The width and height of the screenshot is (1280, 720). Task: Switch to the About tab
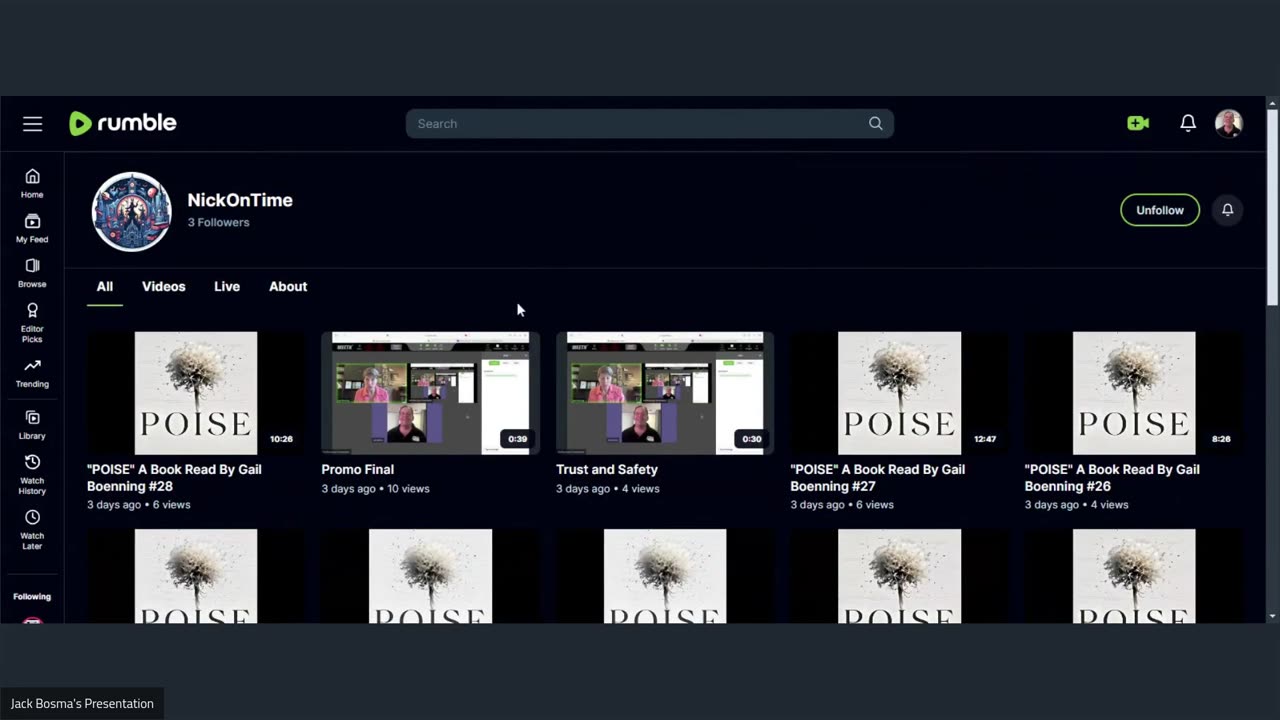288,287
